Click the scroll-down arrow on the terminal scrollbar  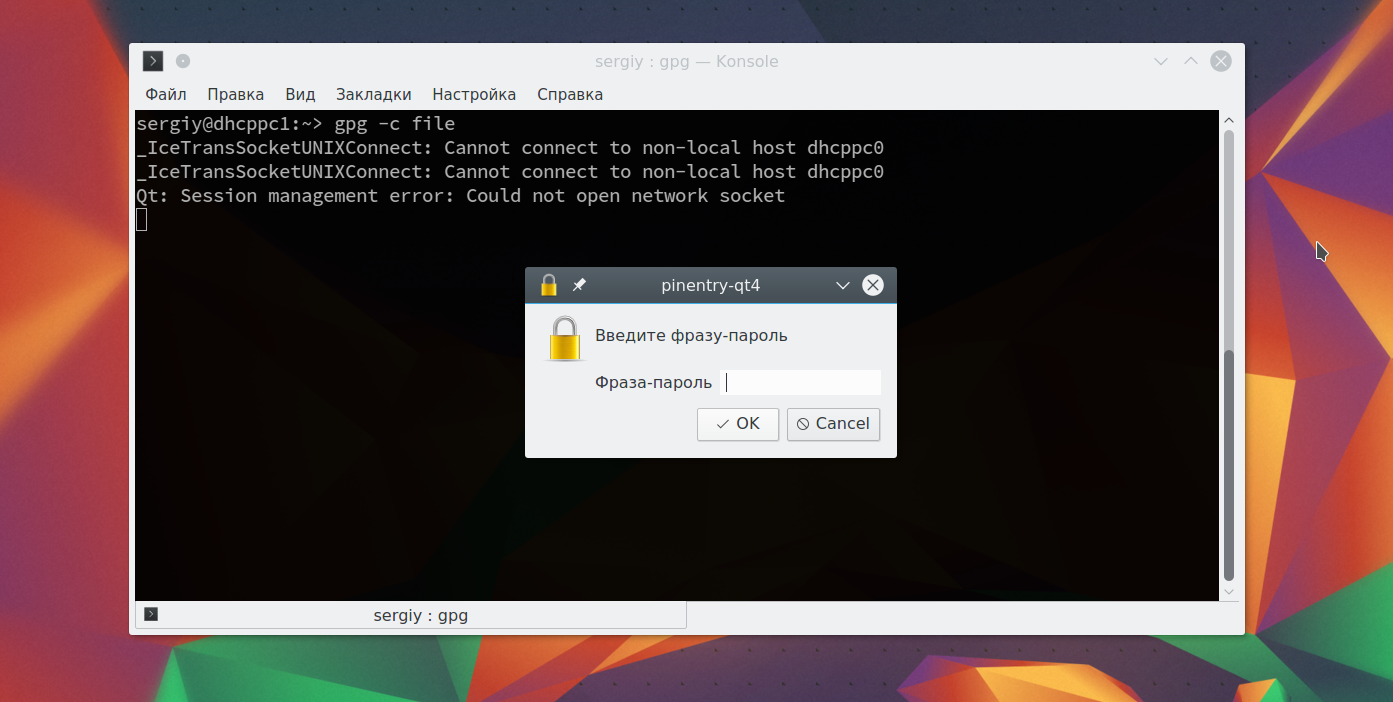[x=1227, y=591]
